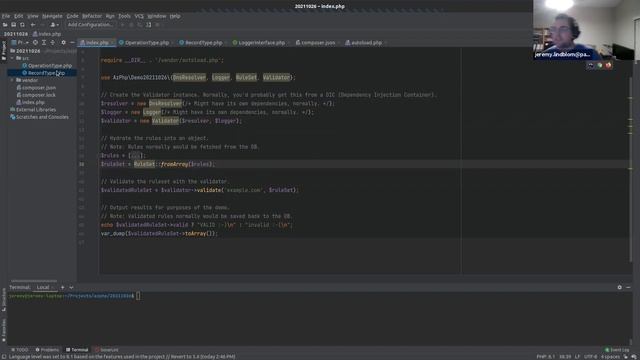Click the Expand All icon in Project panel
Image resolution: width=640 pixels, height=360 pixels.
(x=44, y=42)
